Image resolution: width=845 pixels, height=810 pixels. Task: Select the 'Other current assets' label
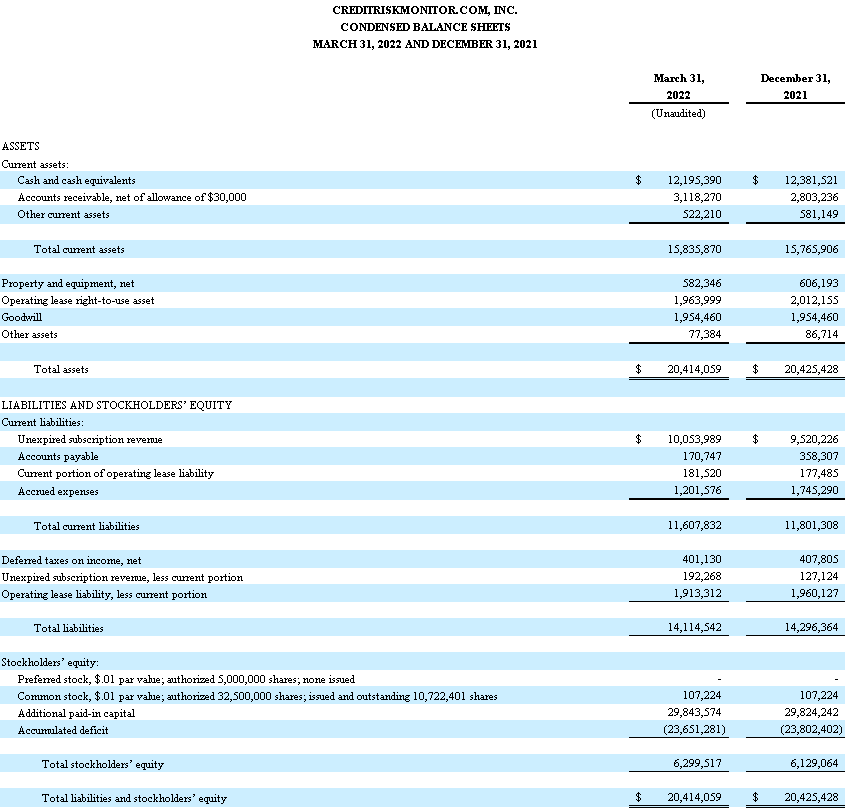pos(63,214)
